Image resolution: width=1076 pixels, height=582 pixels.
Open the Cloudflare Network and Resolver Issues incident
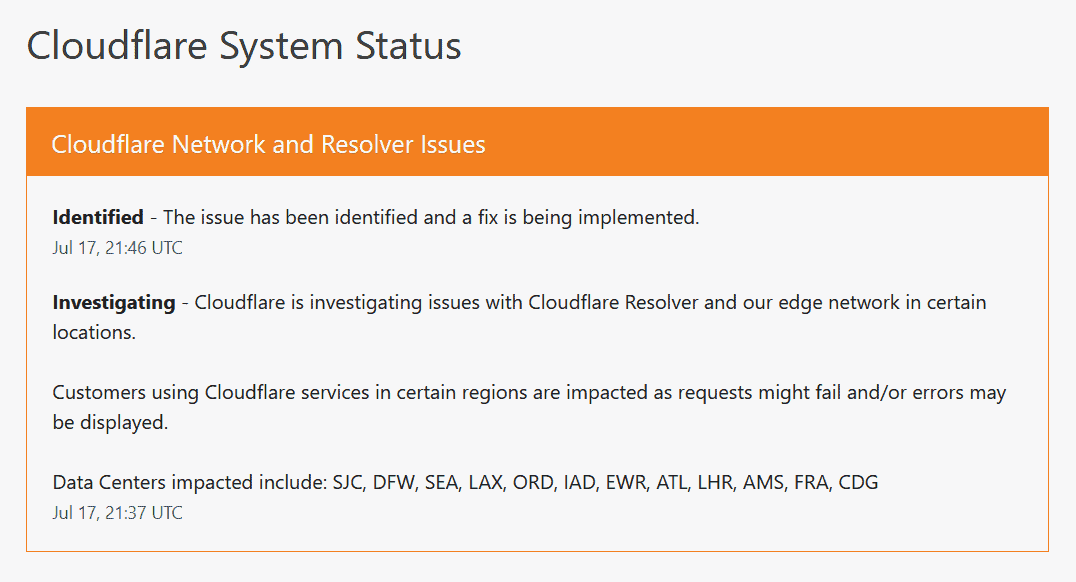tap(268, 144)
